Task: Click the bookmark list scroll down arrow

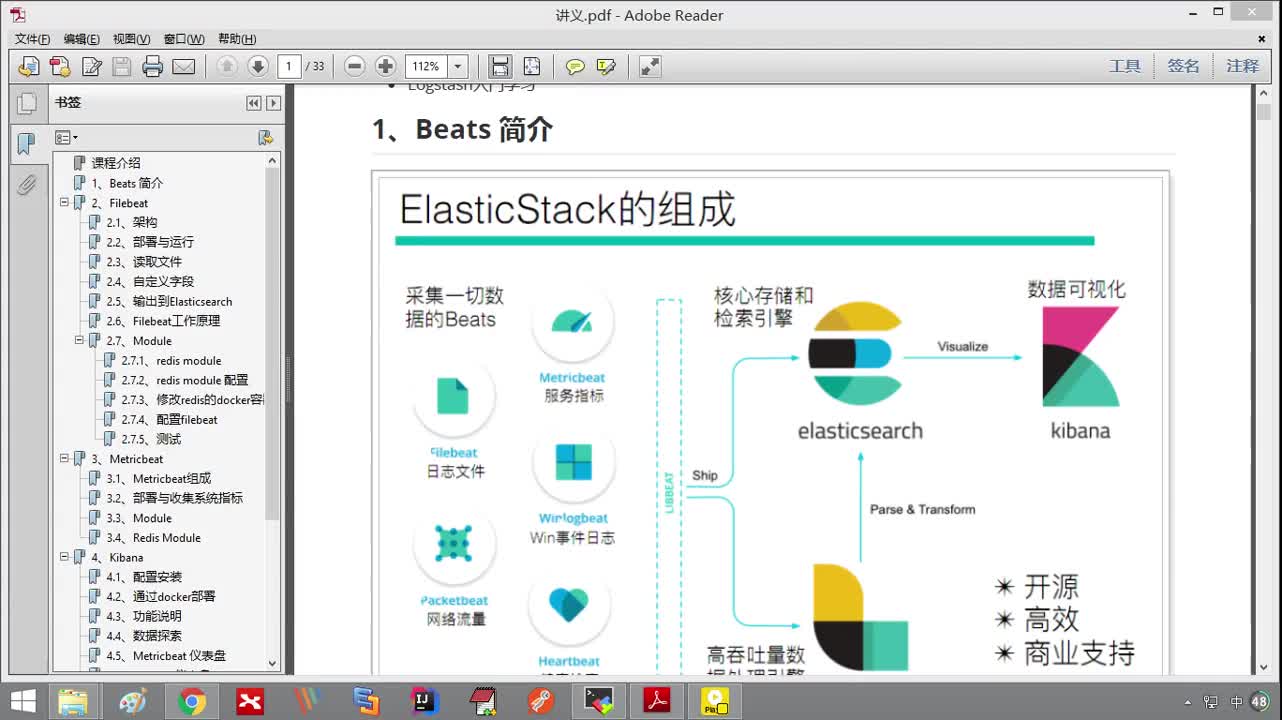Action: pos(272,663)
